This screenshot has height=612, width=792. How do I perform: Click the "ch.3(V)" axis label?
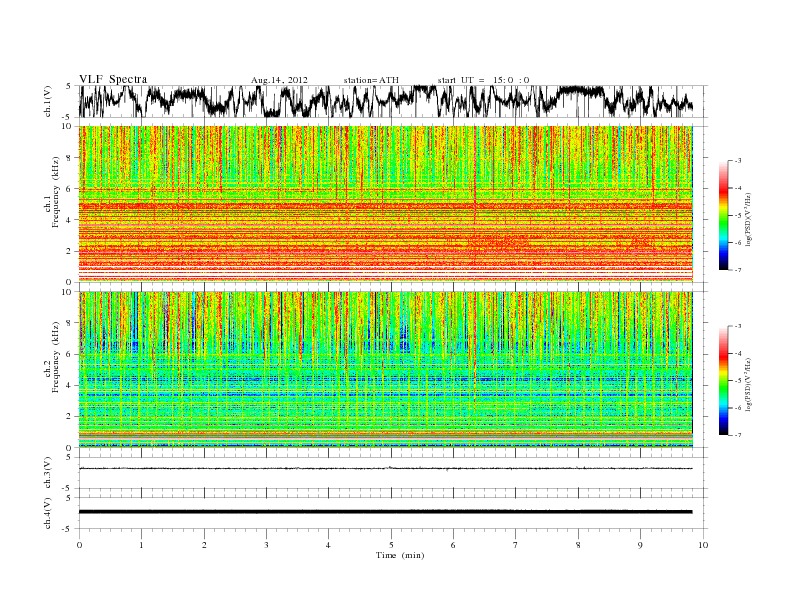(x=48, y=473)
